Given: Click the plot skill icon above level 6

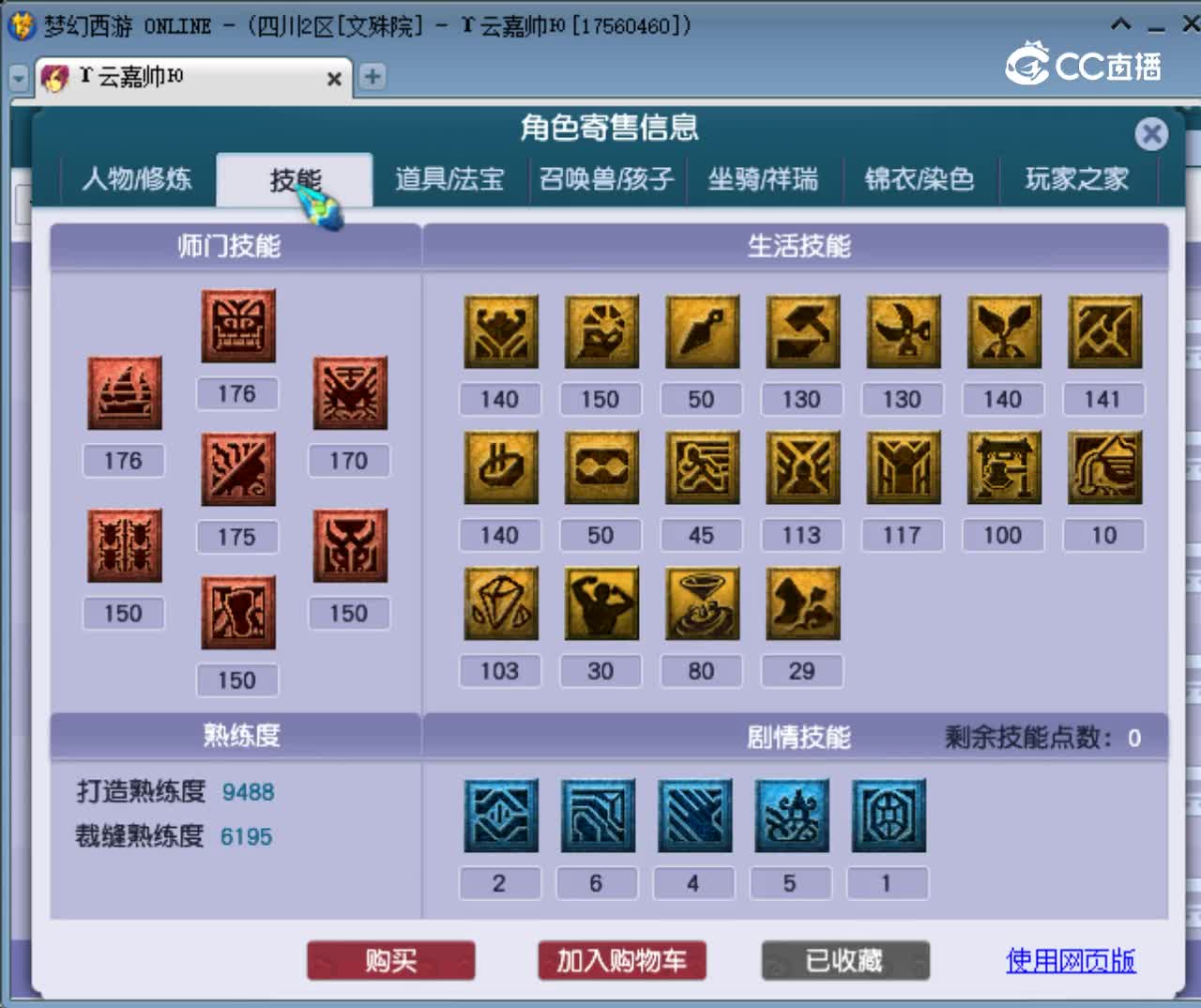Looking at the screenshot, I should (x=599, y=815).
